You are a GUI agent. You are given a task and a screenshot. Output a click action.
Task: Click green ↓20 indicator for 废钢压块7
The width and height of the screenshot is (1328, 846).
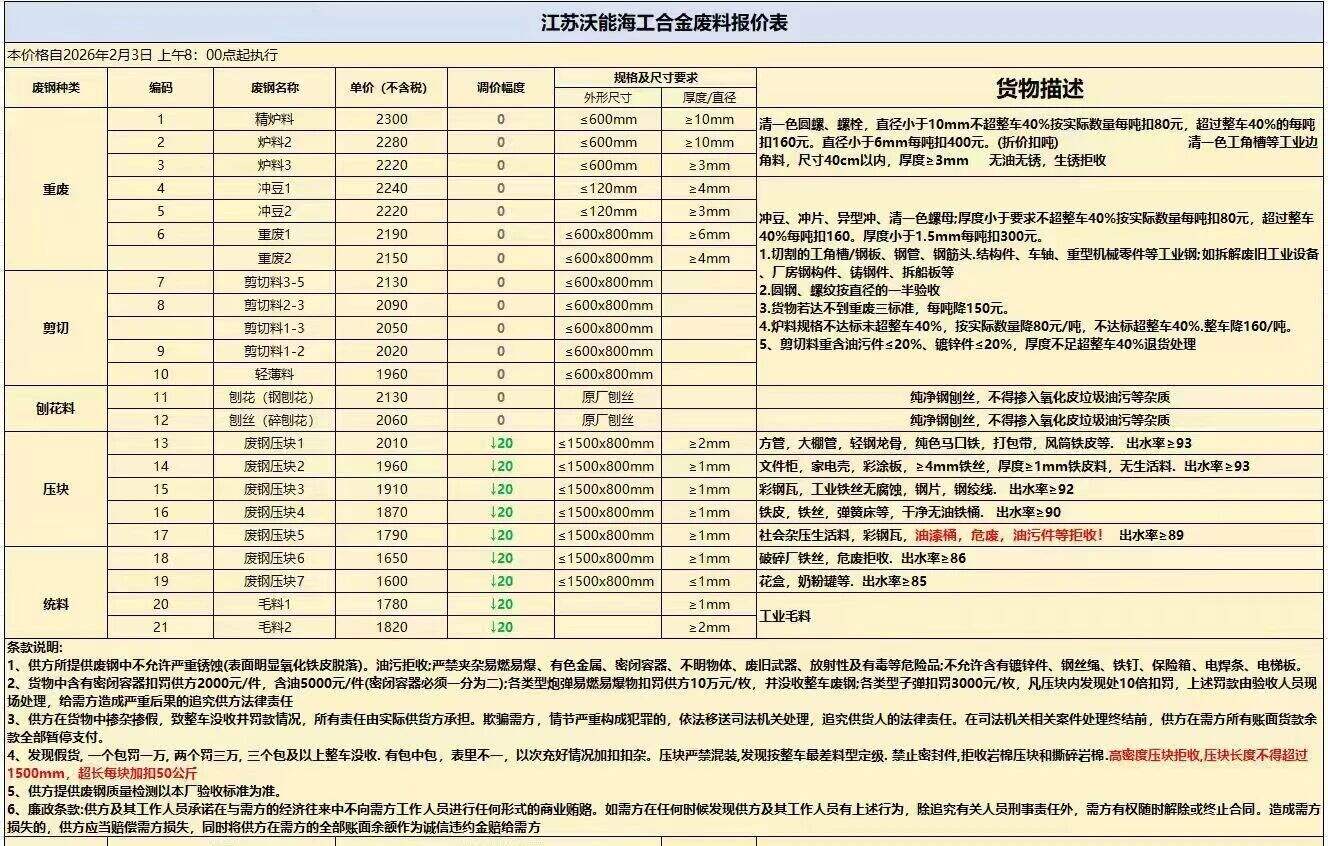click(x=501, y=581)
